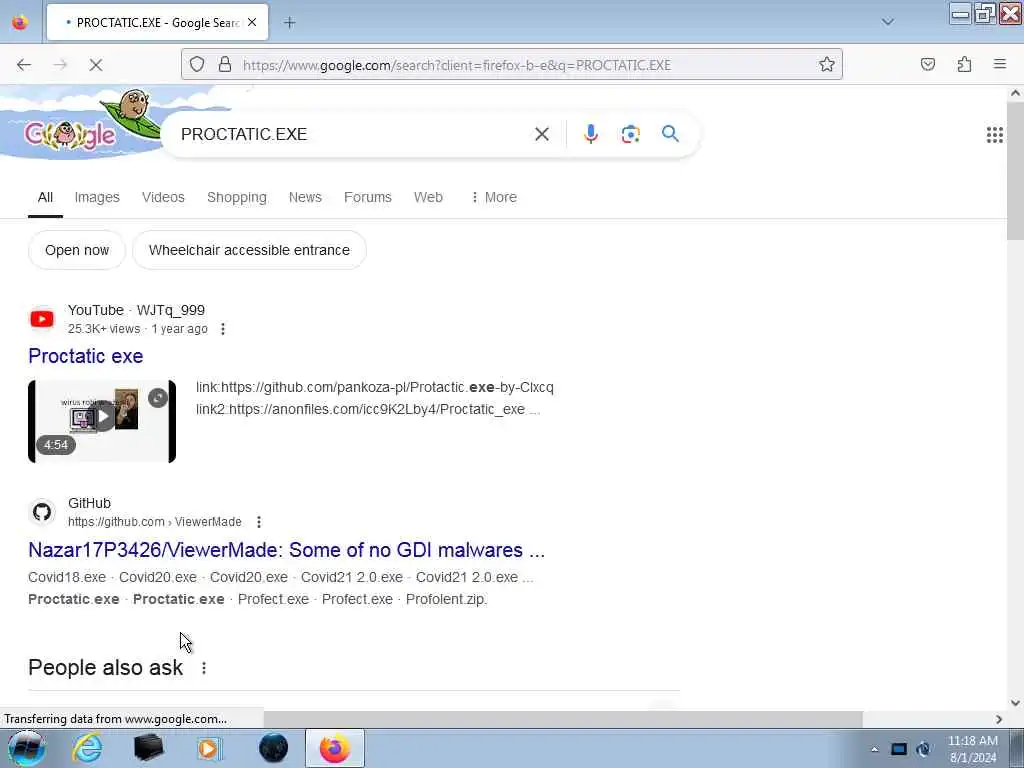Switch to the Web tab
Viewport: 1024px width, 768px height.
coord(428,197)
